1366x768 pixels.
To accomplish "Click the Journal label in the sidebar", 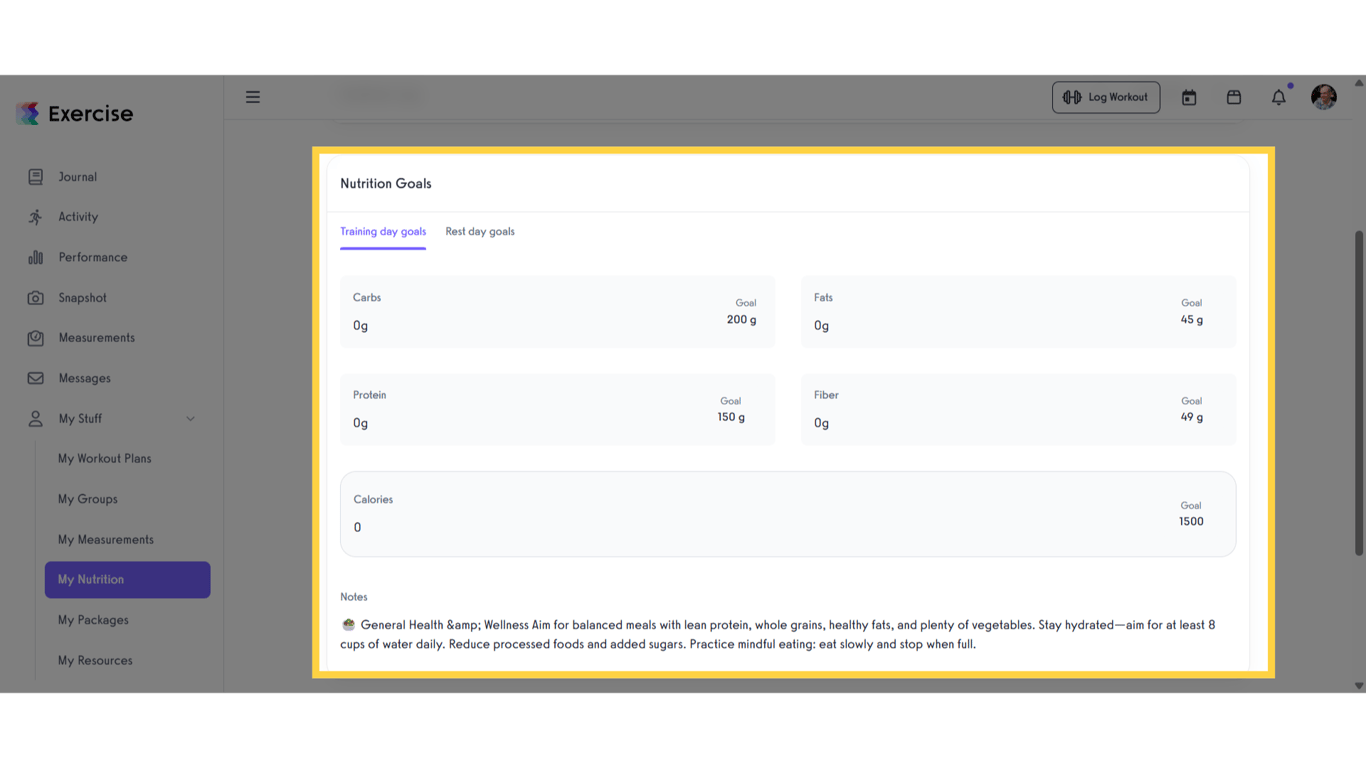I will pyautogui.click(x=77, y=177).
